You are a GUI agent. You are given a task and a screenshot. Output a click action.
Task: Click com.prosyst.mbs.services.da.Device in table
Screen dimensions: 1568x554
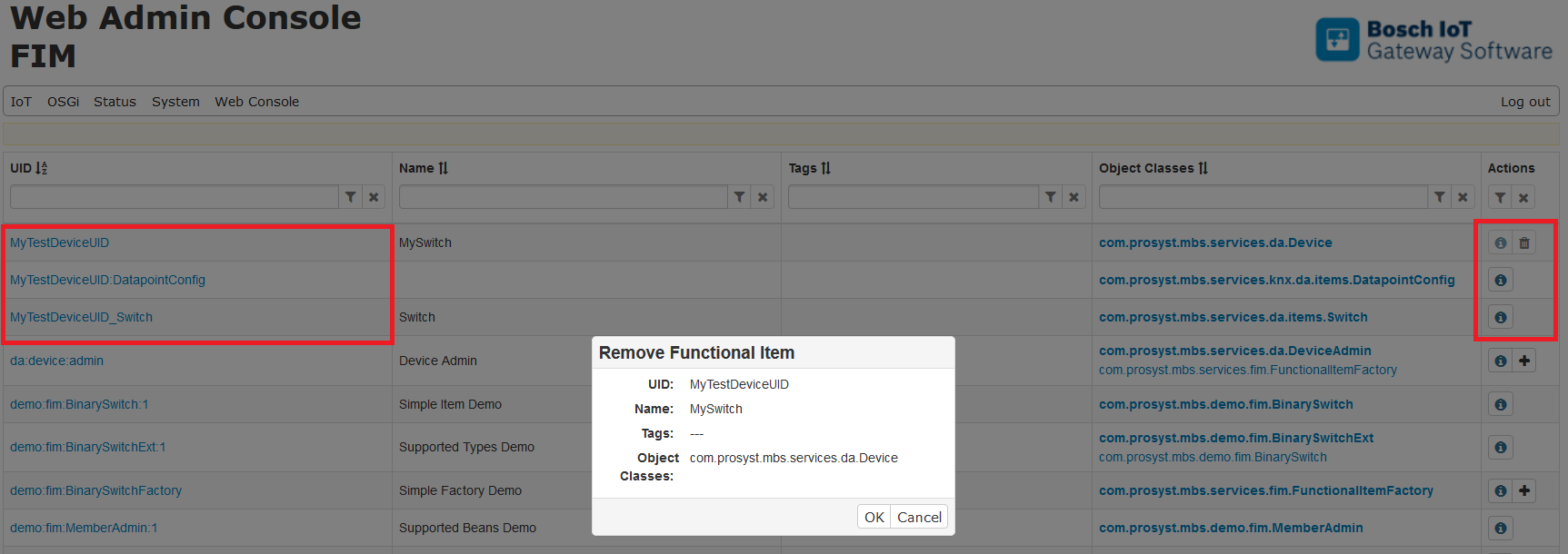point(1215,242)
